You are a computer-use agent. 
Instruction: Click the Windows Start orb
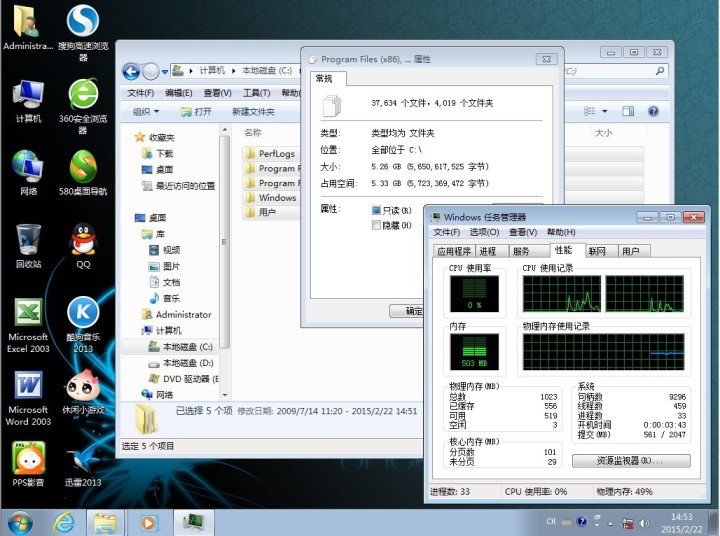click(x=20, y=521)
